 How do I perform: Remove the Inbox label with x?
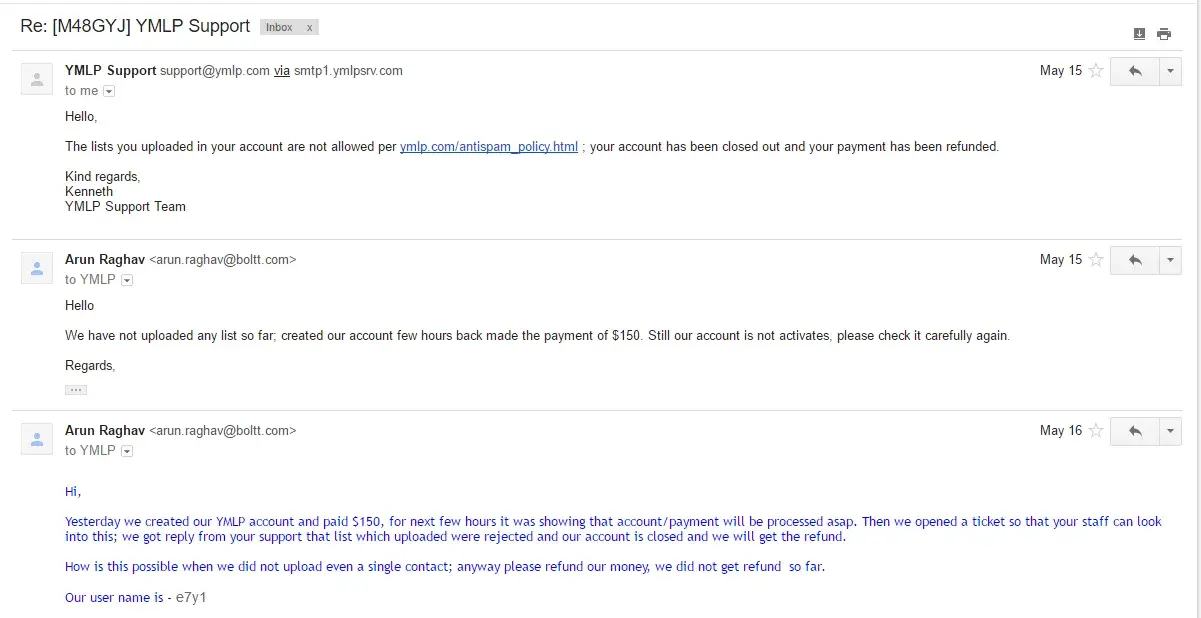pyautogui.click(x=310, y=28)
